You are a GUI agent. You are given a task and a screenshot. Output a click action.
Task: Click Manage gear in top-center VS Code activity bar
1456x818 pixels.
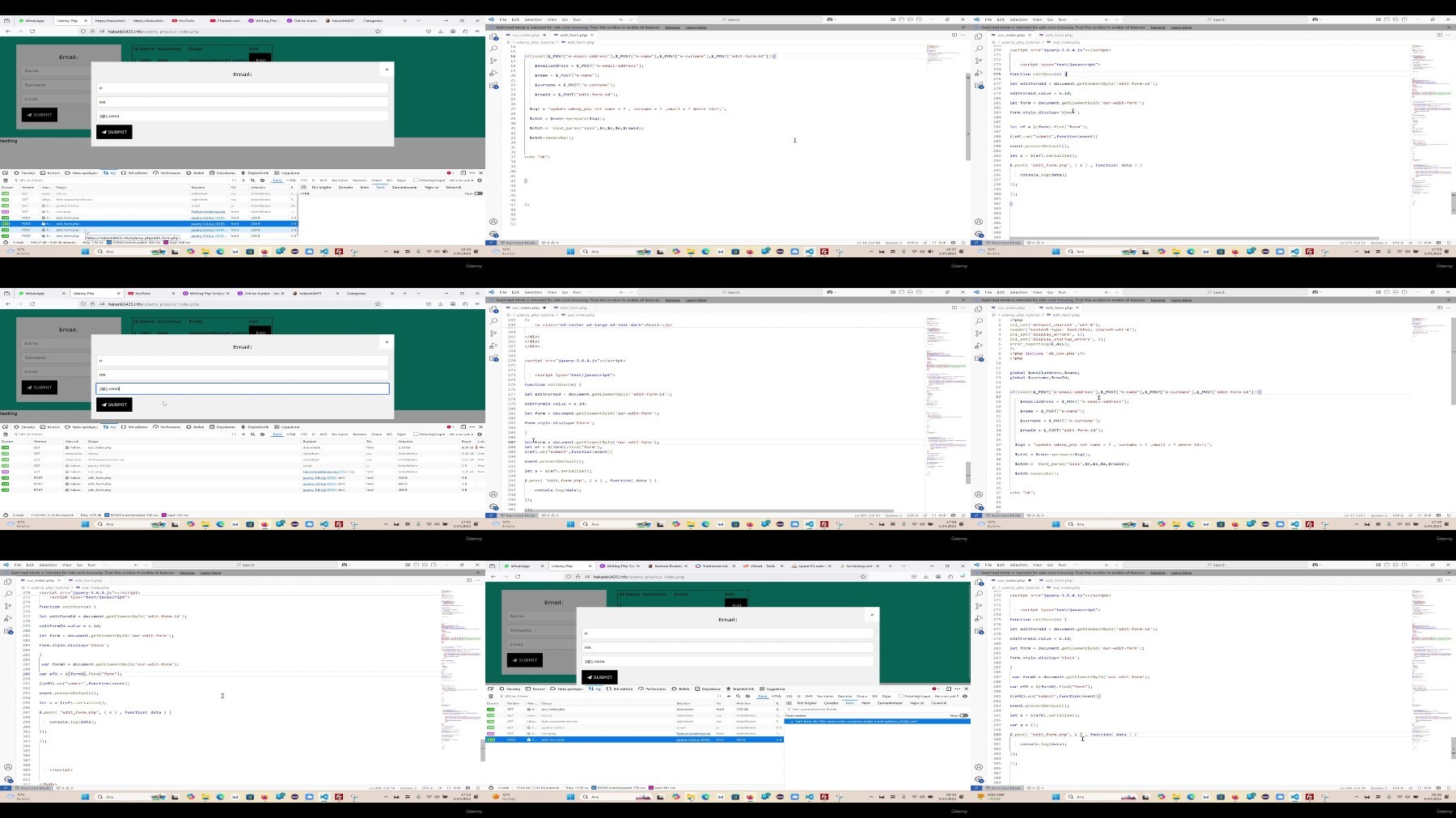click(x=493, y=234)
